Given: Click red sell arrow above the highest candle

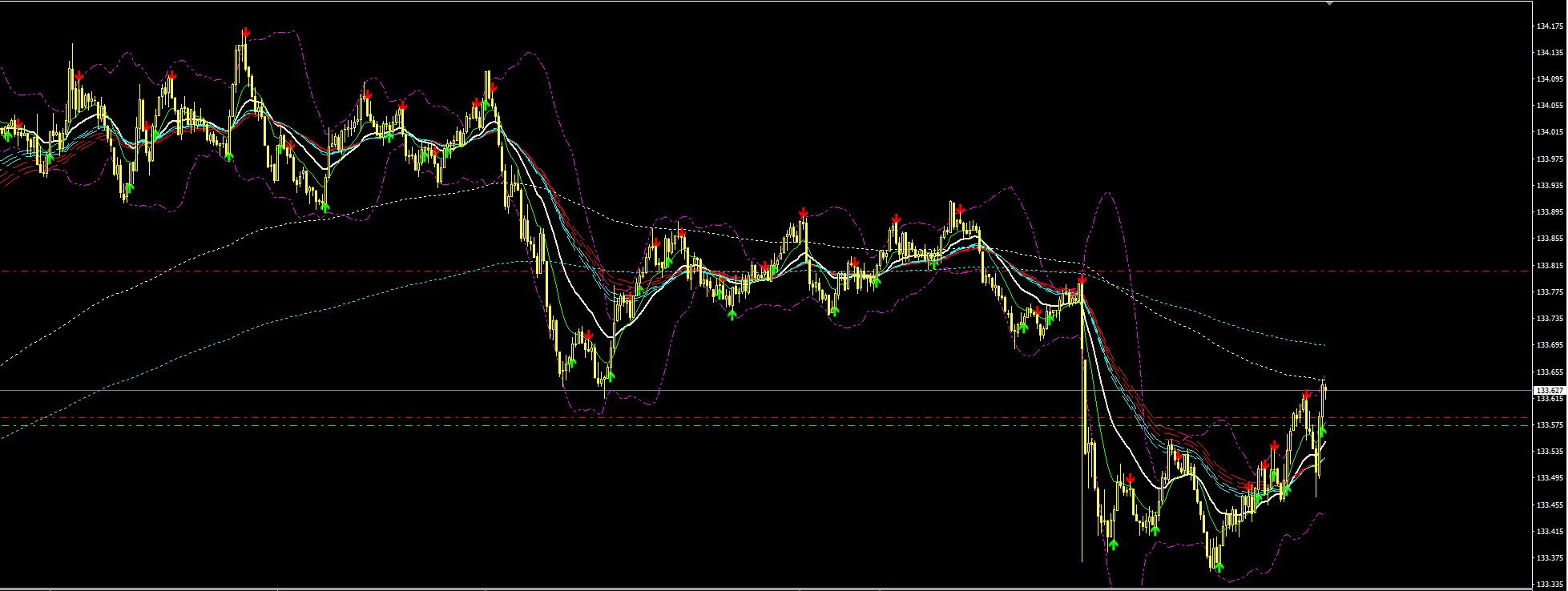Looking at the screenshot, I should tap(247, 32).
